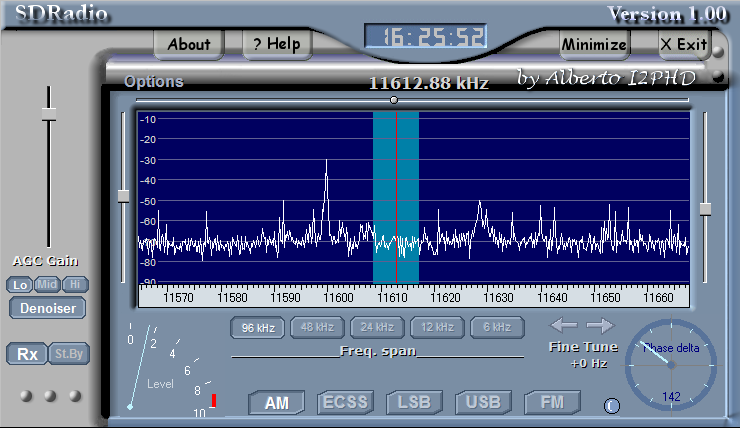740x428 pixels.
Task: Toggle St.By standby mode
Action: [66, 354]
